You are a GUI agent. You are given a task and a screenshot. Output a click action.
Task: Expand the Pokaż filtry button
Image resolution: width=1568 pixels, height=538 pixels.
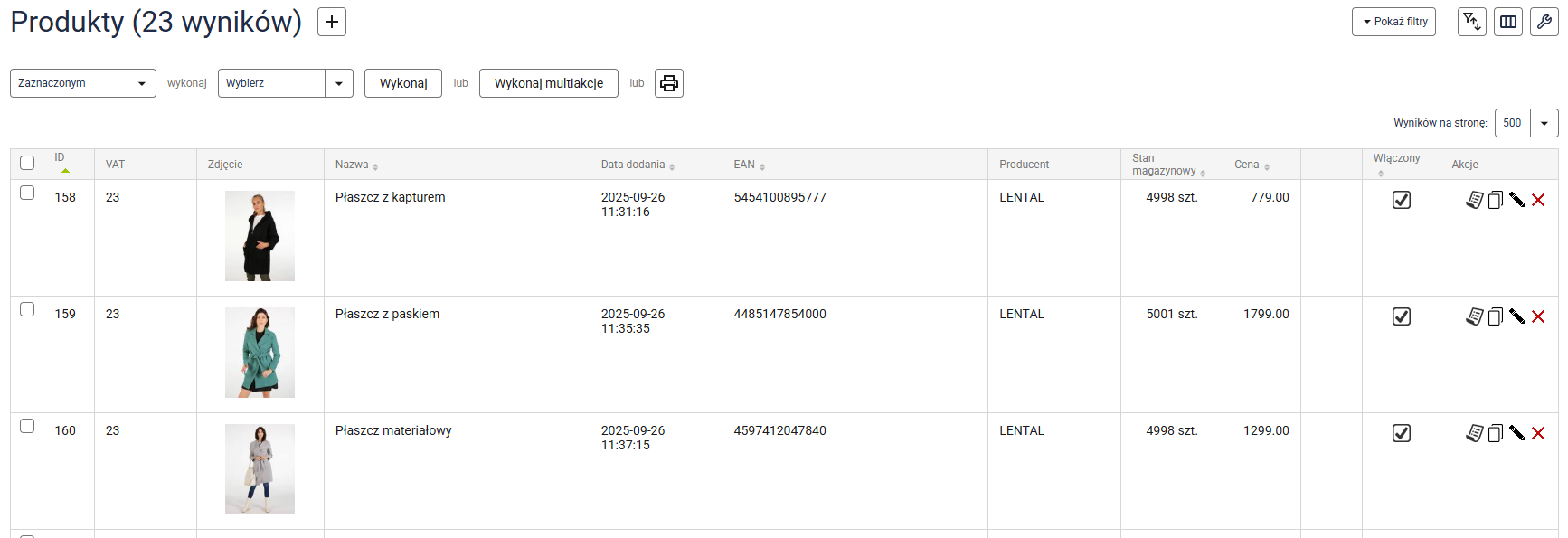pyautogui.click(x=1393, y=22)
